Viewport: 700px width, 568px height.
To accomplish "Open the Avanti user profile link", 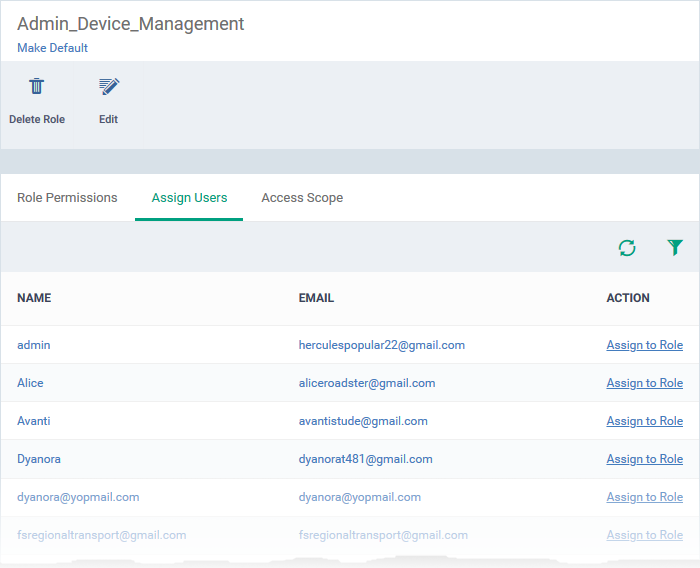I will (x=33, y=421).
